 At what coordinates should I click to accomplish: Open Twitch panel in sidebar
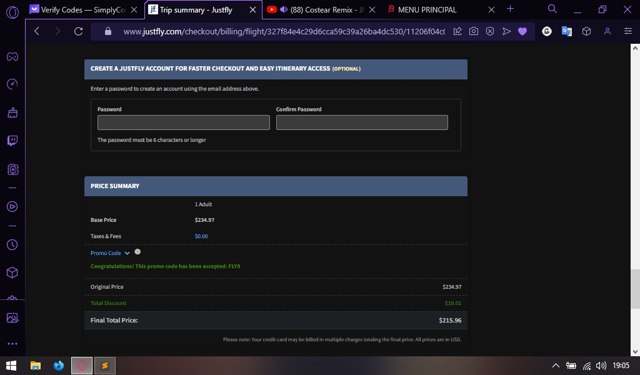(x=12, y=141)
